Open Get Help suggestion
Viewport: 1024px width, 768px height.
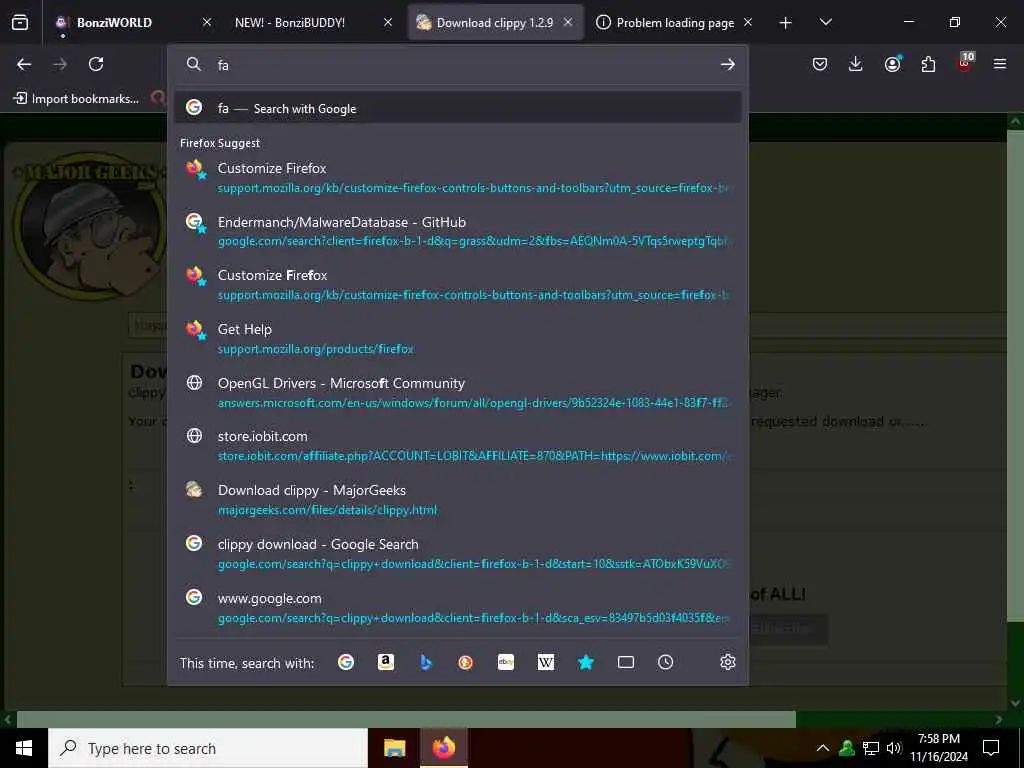(x=458, y=339)
